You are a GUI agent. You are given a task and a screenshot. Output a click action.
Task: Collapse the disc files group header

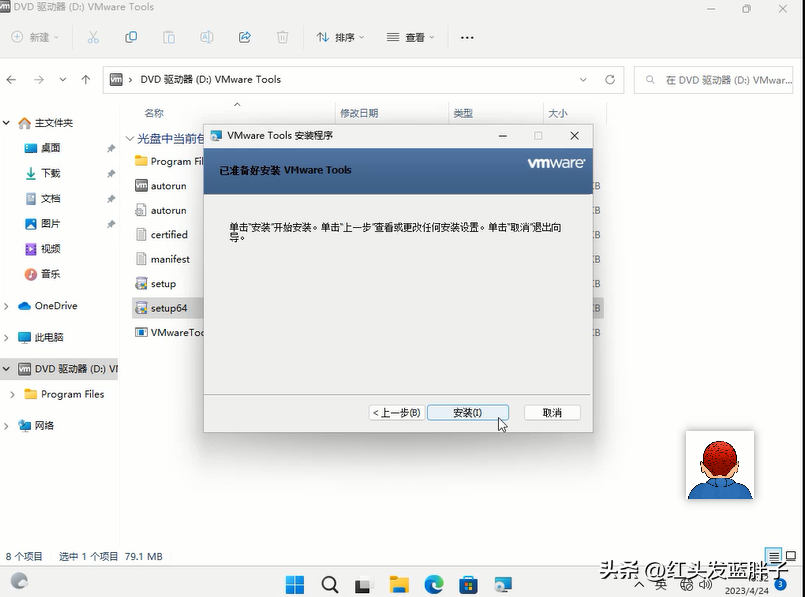[130, 139]
